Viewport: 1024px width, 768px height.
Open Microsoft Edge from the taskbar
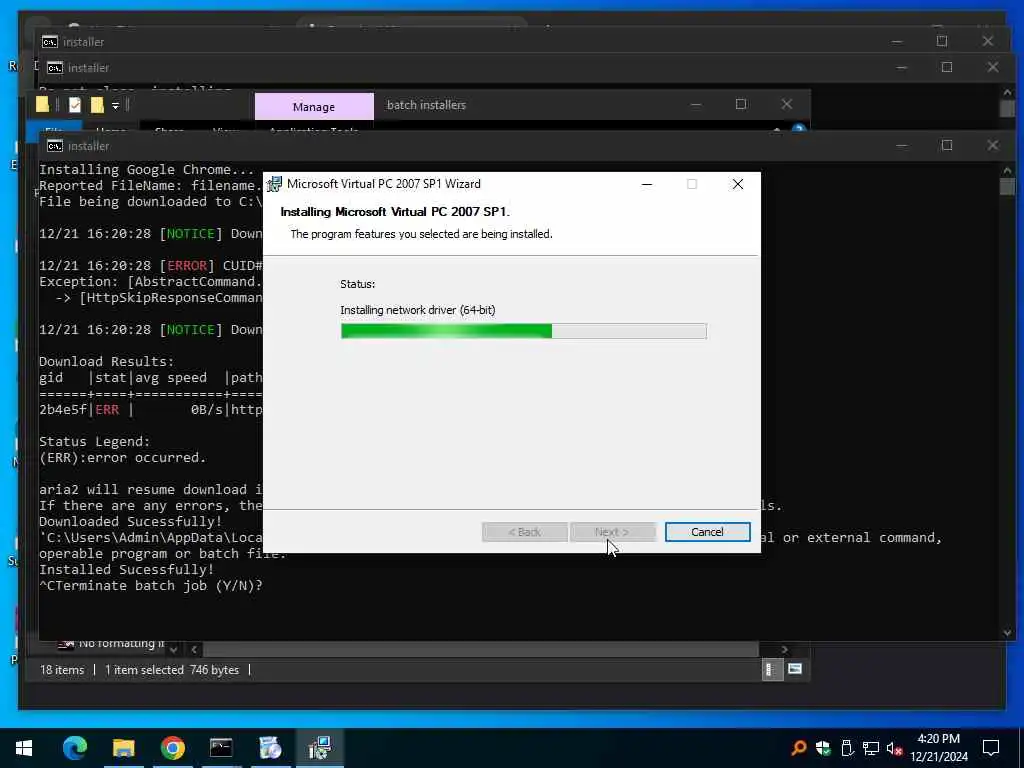[x=74, y=748]
